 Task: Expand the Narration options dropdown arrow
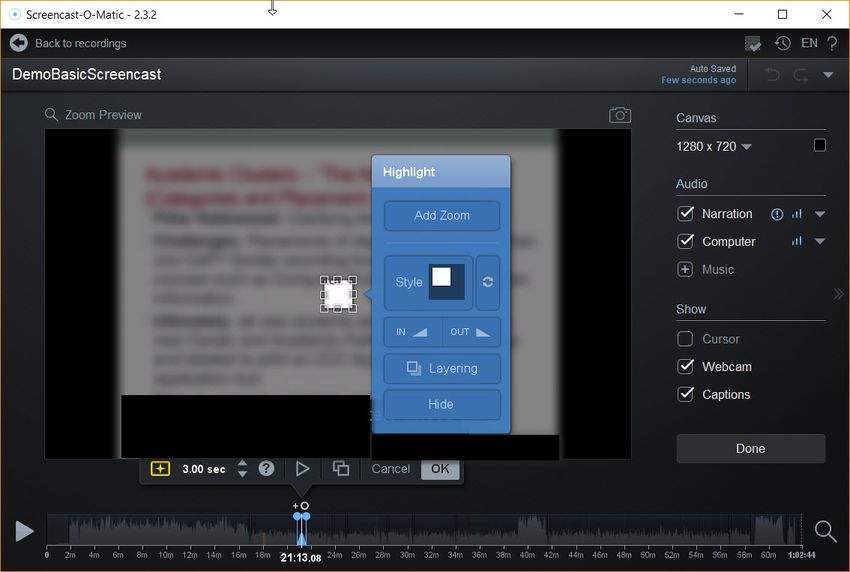pyautogui.click(x=820, y=214)
